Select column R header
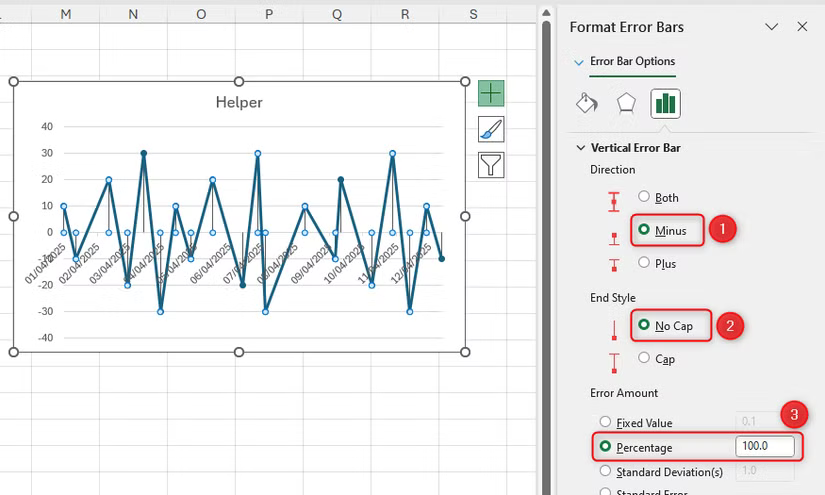This screenshot has width=825, height=495. click(405, 14)
